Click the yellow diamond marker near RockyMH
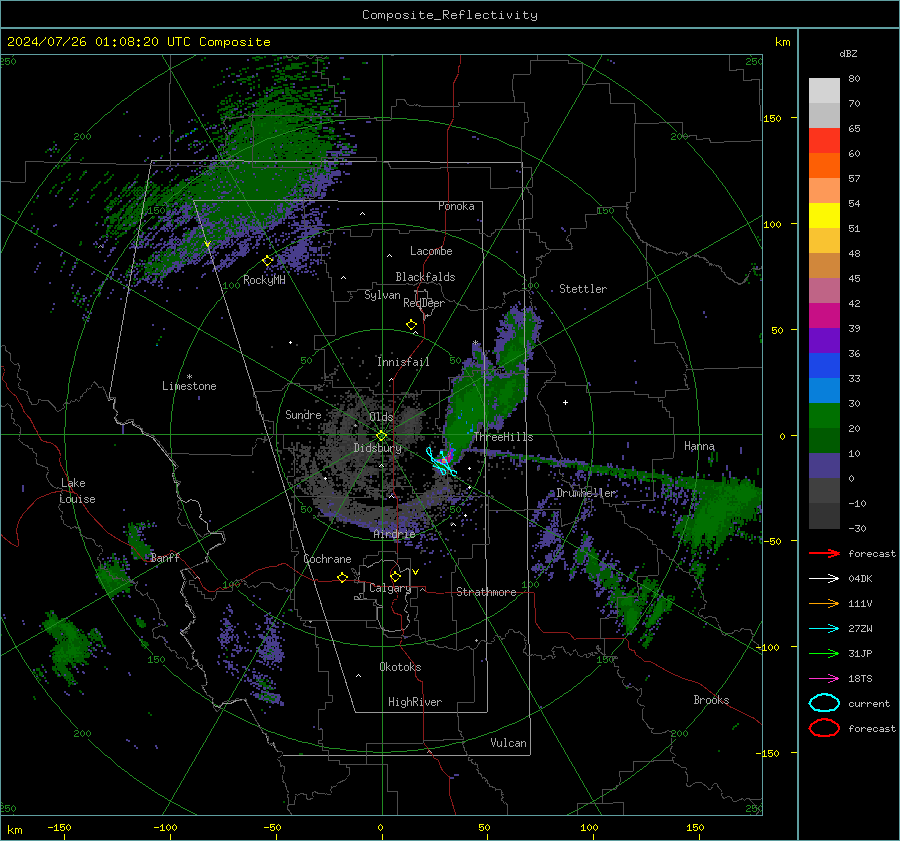900x841 pixels. [267, 261]
